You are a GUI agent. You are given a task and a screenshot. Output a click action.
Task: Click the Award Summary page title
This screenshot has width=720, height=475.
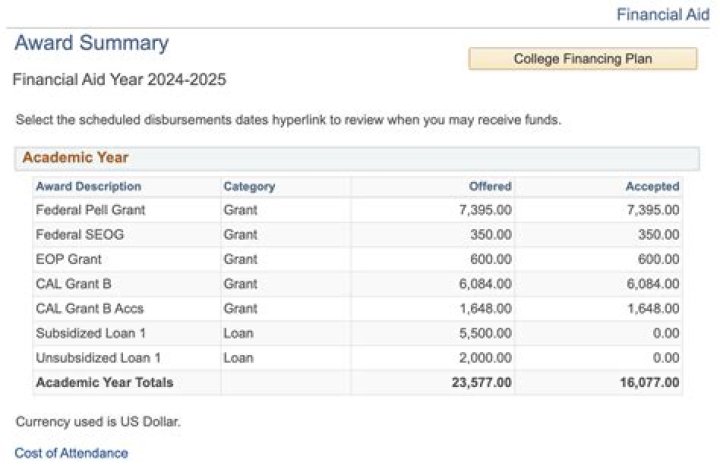[x=92, y=43]
